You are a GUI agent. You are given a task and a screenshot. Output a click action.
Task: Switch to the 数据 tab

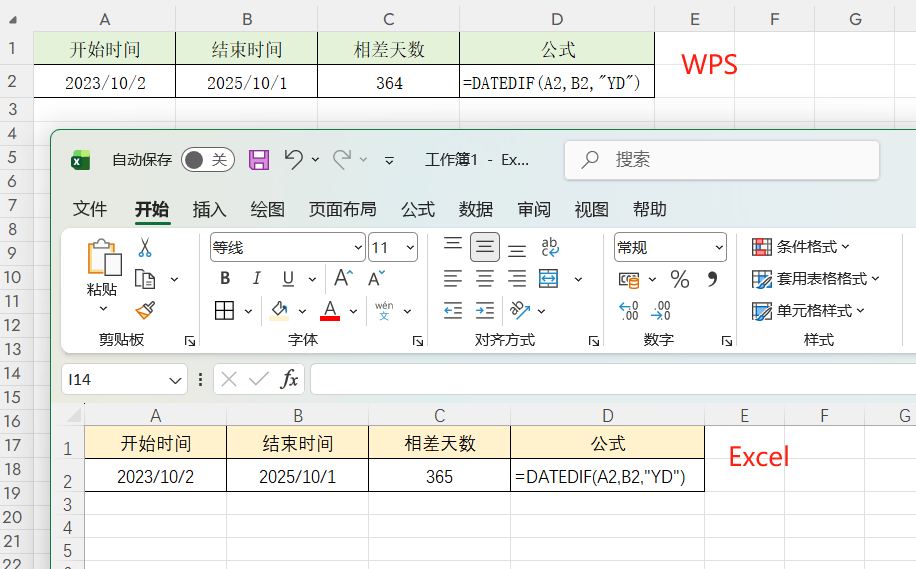point(476,209)
